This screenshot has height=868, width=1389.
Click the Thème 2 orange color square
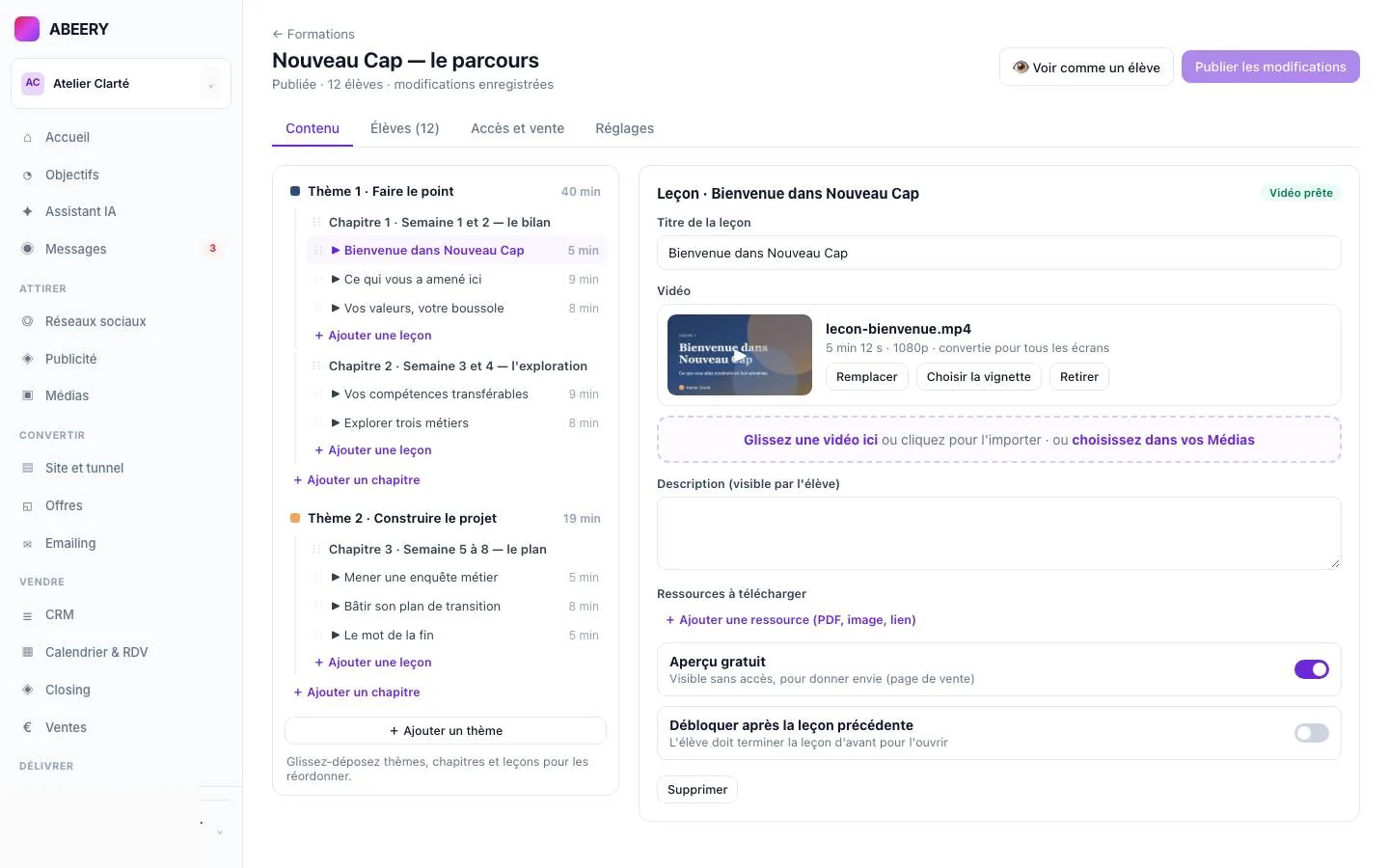coord(295,518)
